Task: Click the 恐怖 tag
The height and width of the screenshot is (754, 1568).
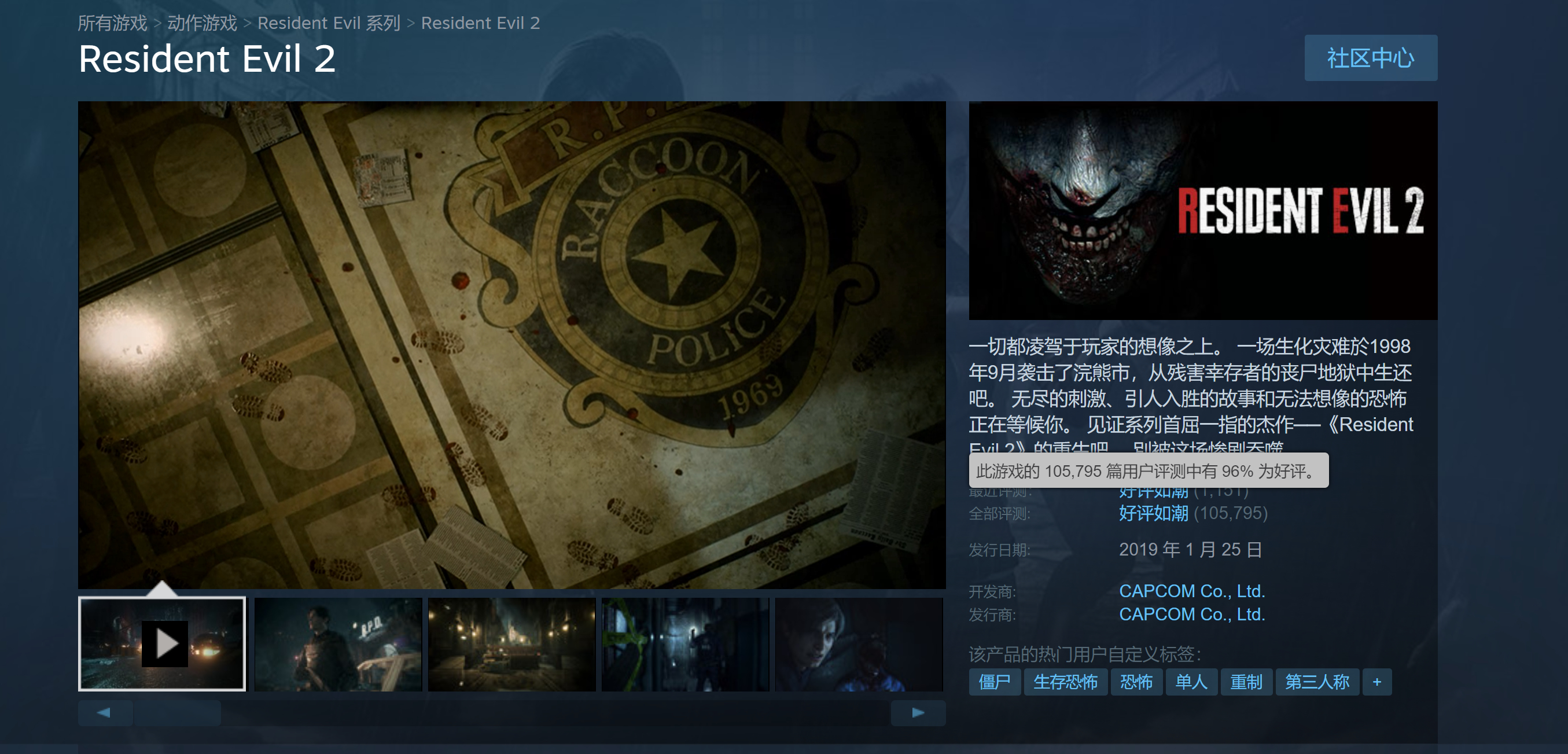Action: (1136, 682)
